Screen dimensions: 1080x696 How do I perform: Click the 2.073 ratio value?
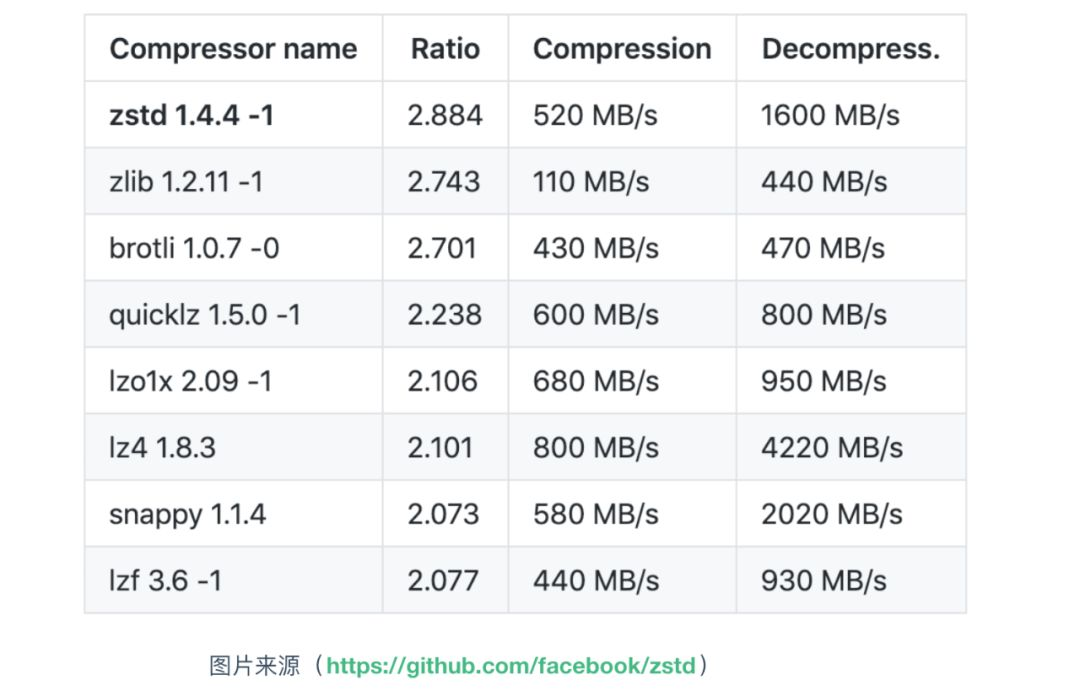pos(443,514)
